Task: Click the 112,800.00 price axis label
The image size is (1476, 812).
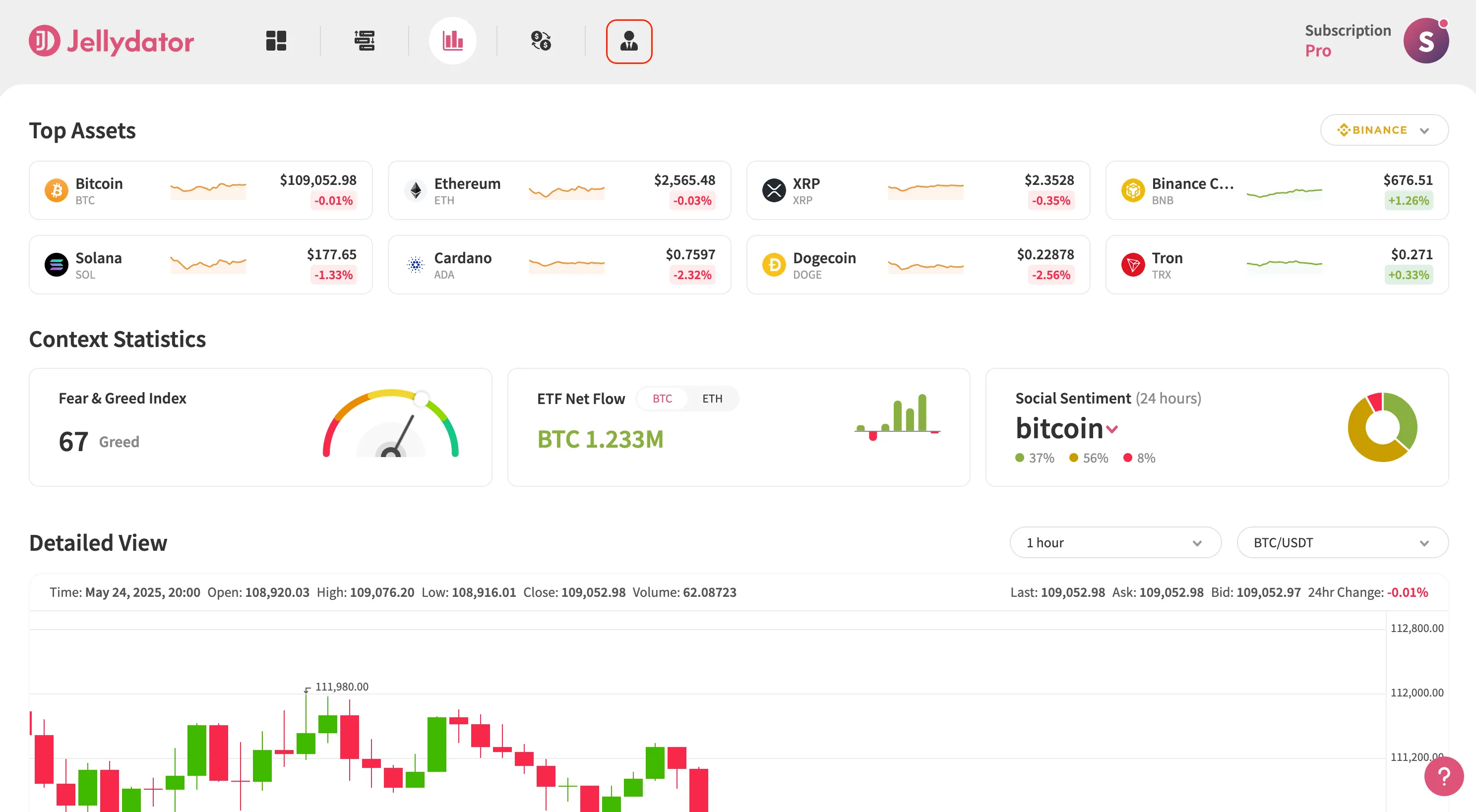Action: point(1416,628)
